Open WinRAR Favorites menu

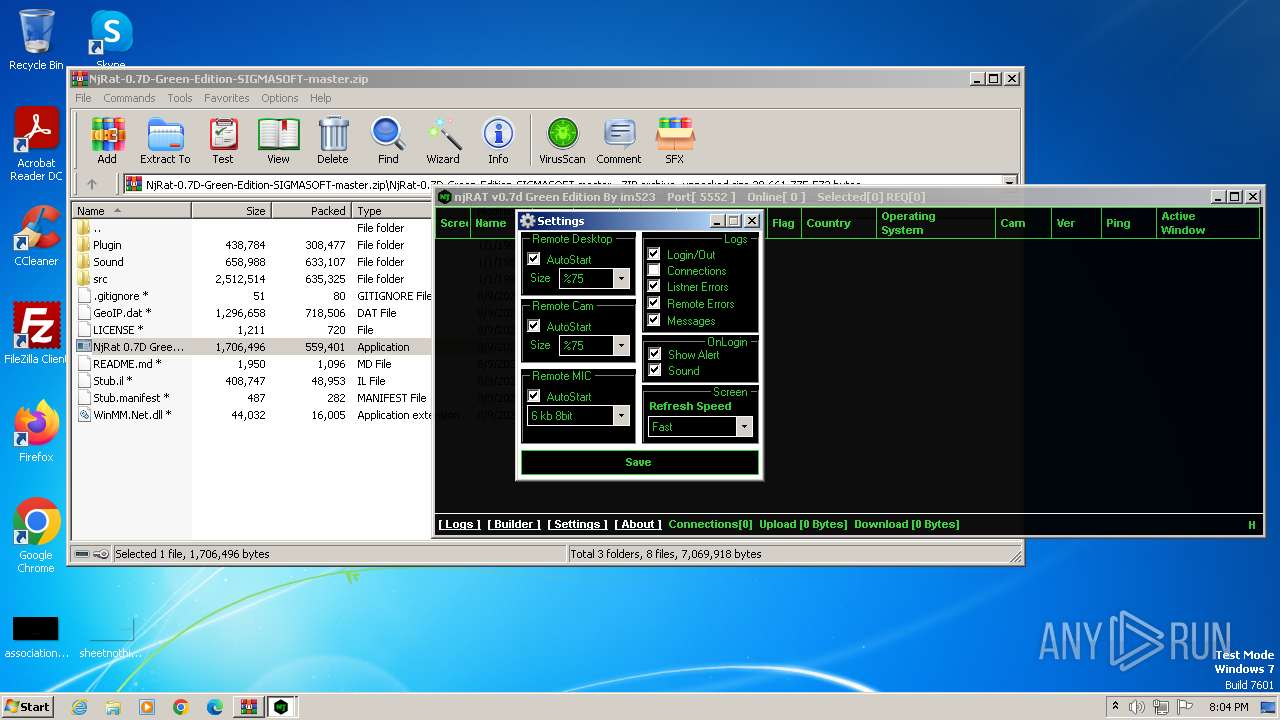pyautogui.click(x=227, y=98)
